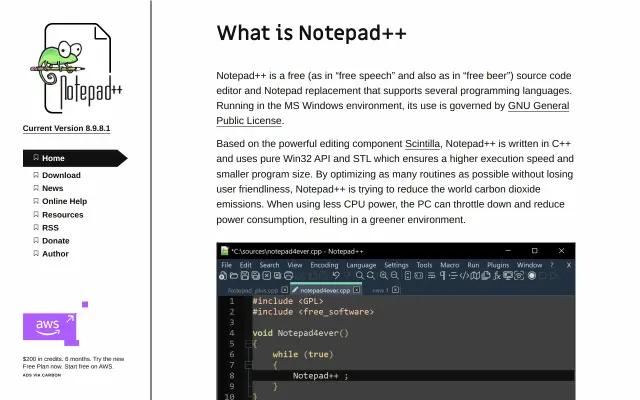Open the RSS sidebar link
The width and height of the screenshot is (640, 400).
[x=50, y=228]
